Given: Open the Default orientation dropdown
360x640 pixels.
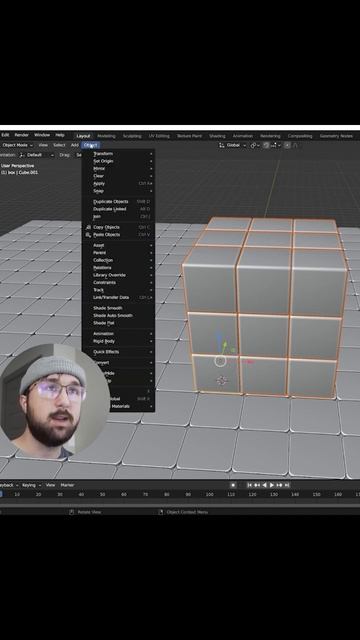Looking at the screenshot, I should [37, 155].
